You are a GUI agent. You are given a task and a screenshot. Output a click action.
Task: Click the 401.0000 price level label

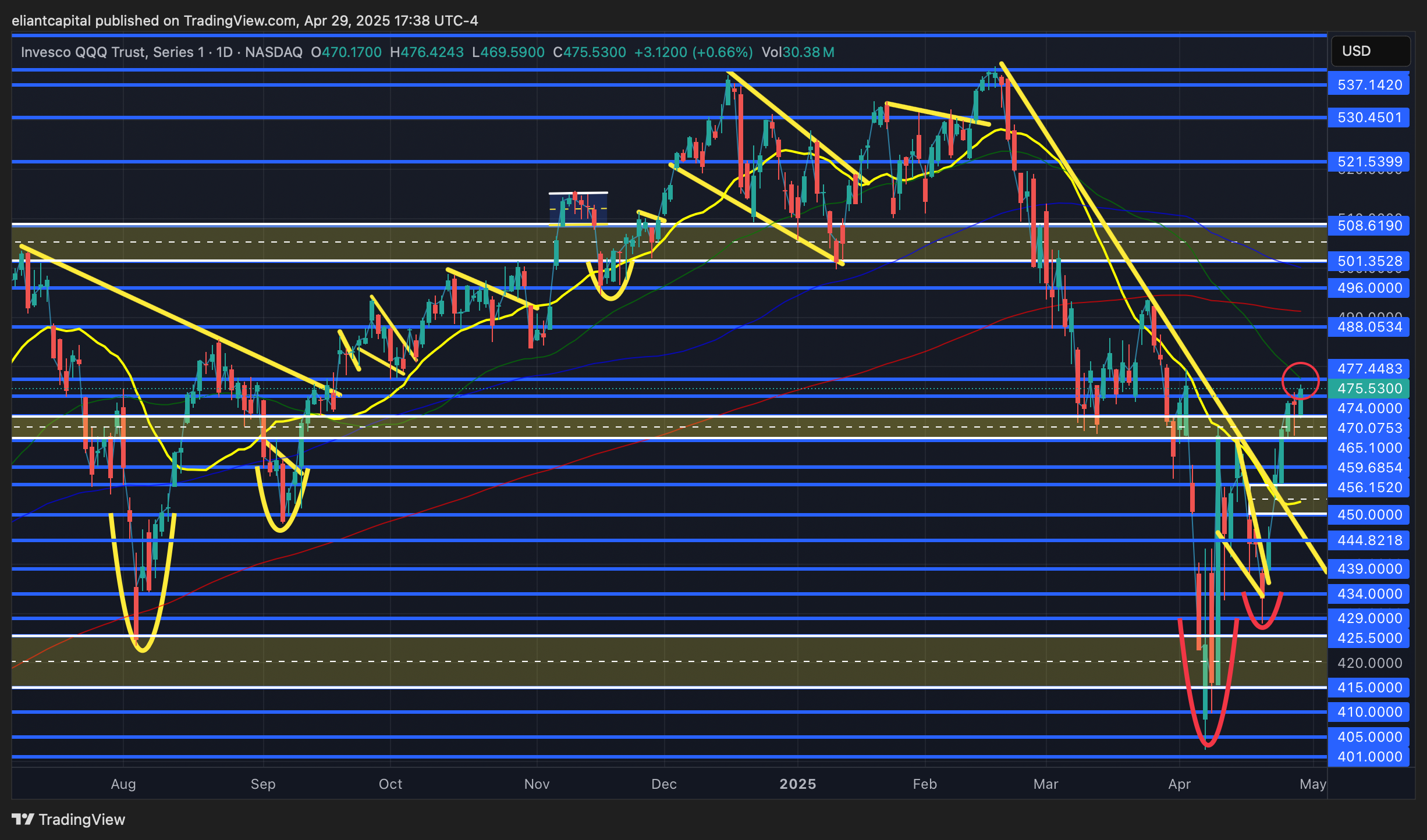point(1369,757)
